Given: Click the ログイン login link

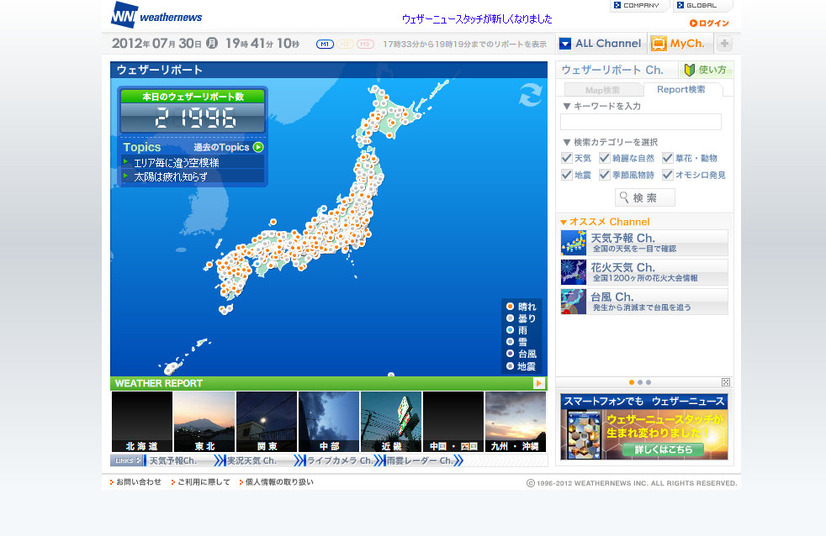Looking at the screenshot, I should point(710,23).
